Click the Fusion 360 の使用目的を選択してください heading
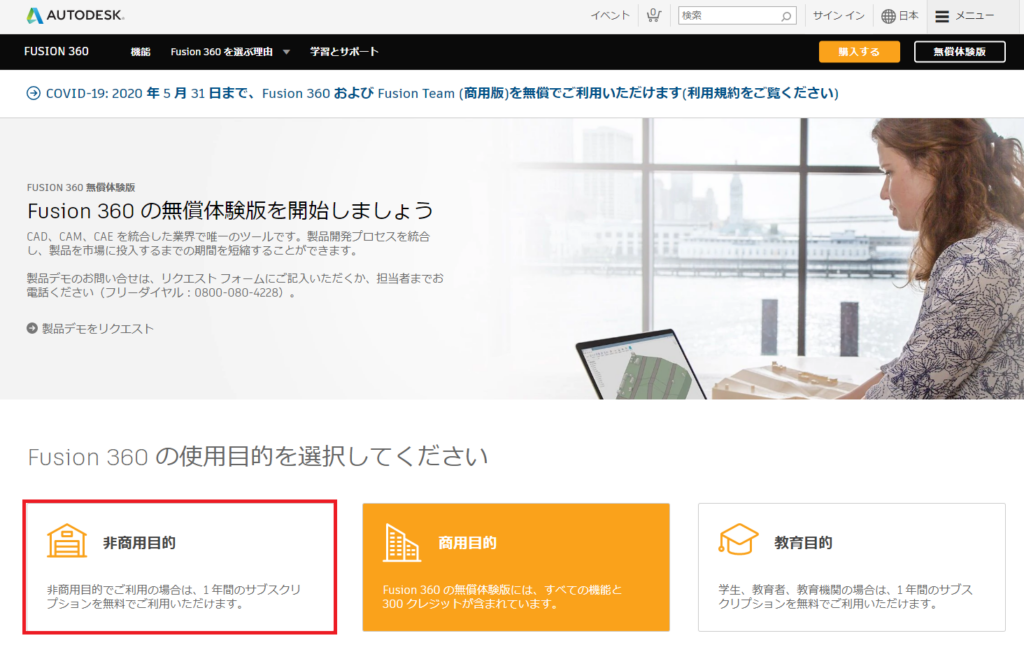 pyautogui.click(x=258, y=456)
